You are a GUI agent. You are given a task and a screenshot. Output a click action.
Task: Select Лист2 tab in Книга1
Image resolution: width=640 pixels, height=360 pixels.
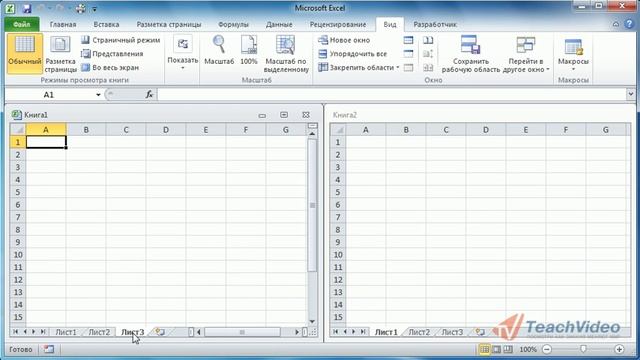point(99,332)
